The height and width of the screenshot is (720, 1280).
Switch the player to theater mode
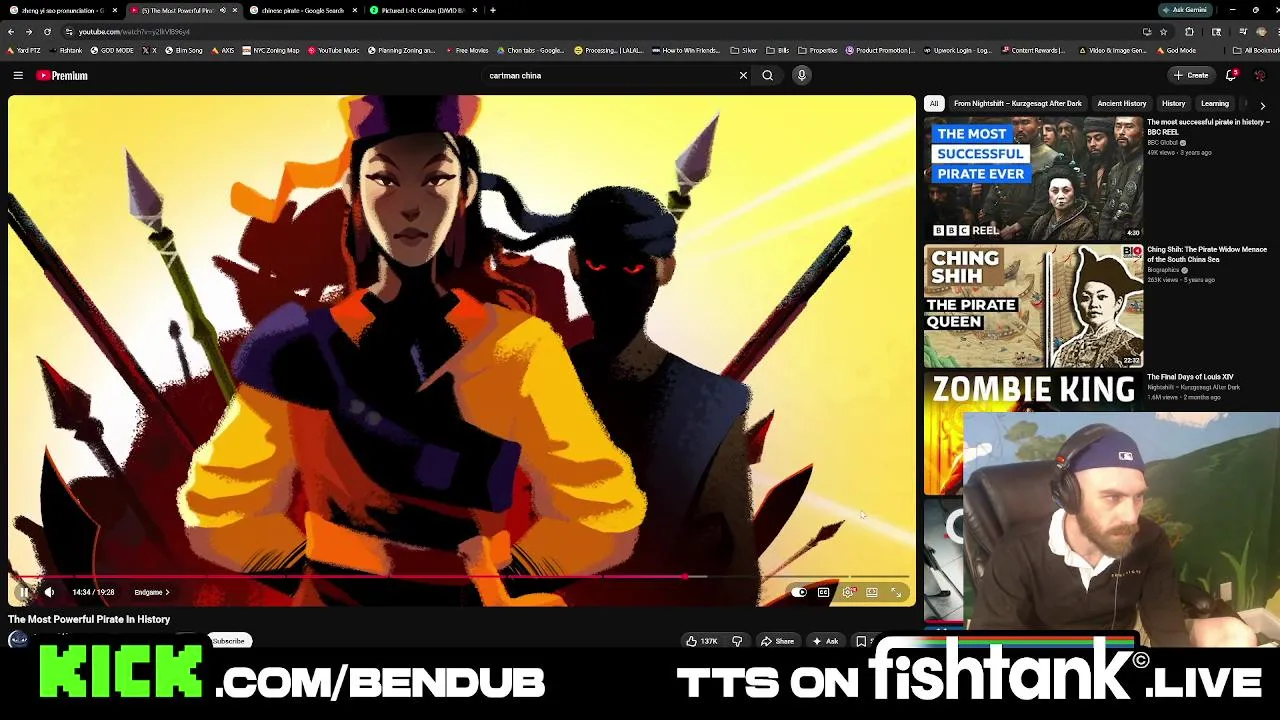point(872,592)
